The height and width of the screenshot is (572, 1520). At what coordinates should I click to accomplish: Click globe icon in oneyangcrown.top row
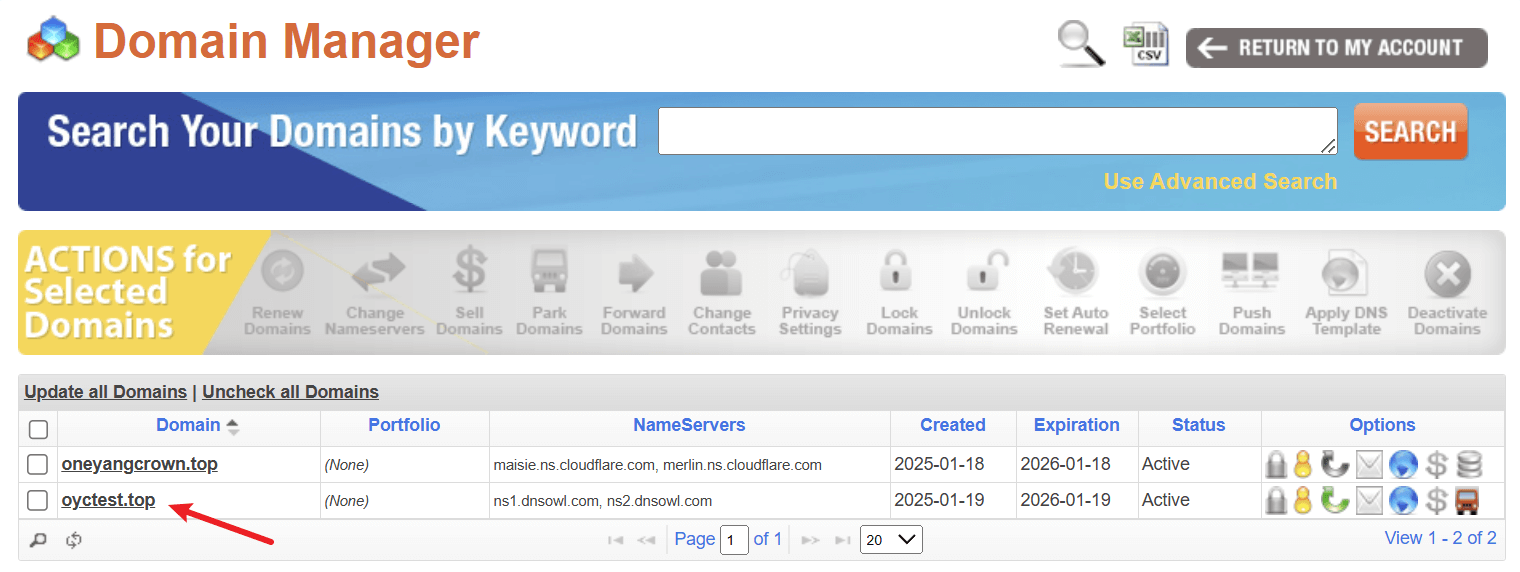point(1403,464)
